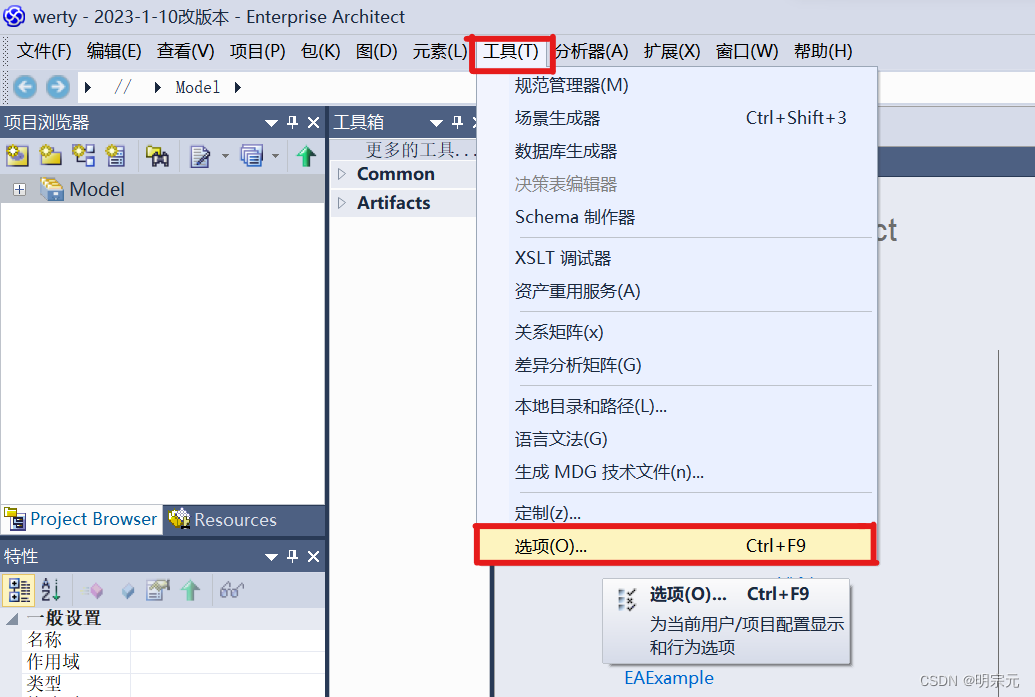Open the 查看(V) menu

[x=185, y=51]
